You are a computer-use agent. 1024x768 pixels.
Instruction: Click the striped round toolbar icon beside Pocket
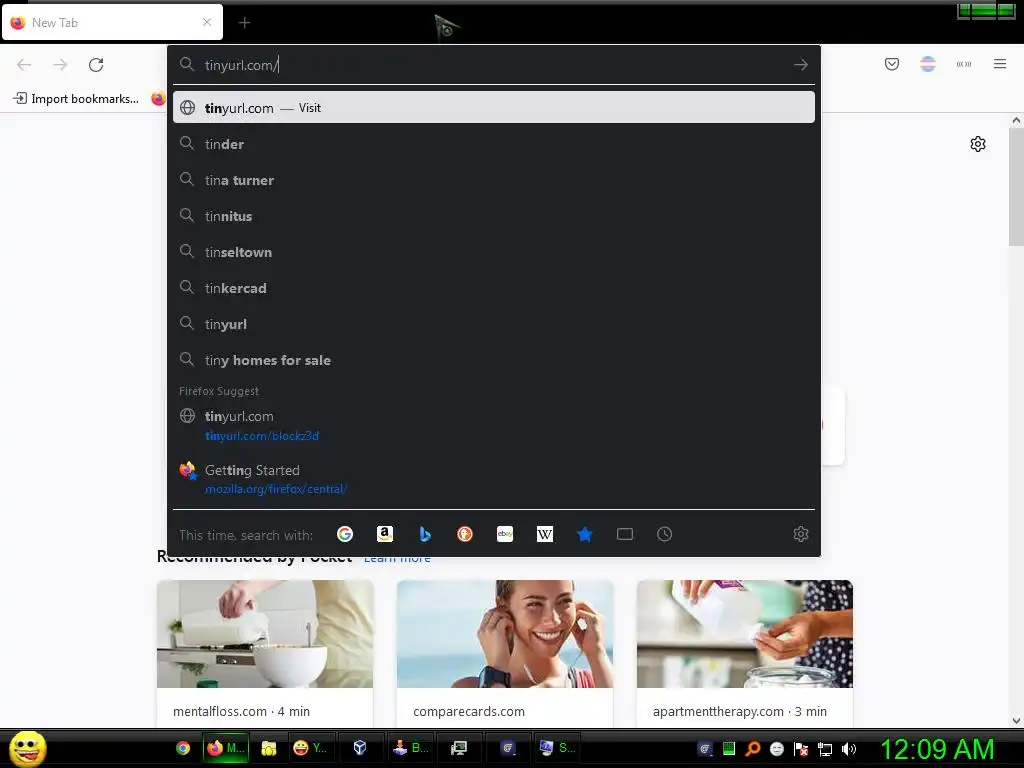pos(928,64)
